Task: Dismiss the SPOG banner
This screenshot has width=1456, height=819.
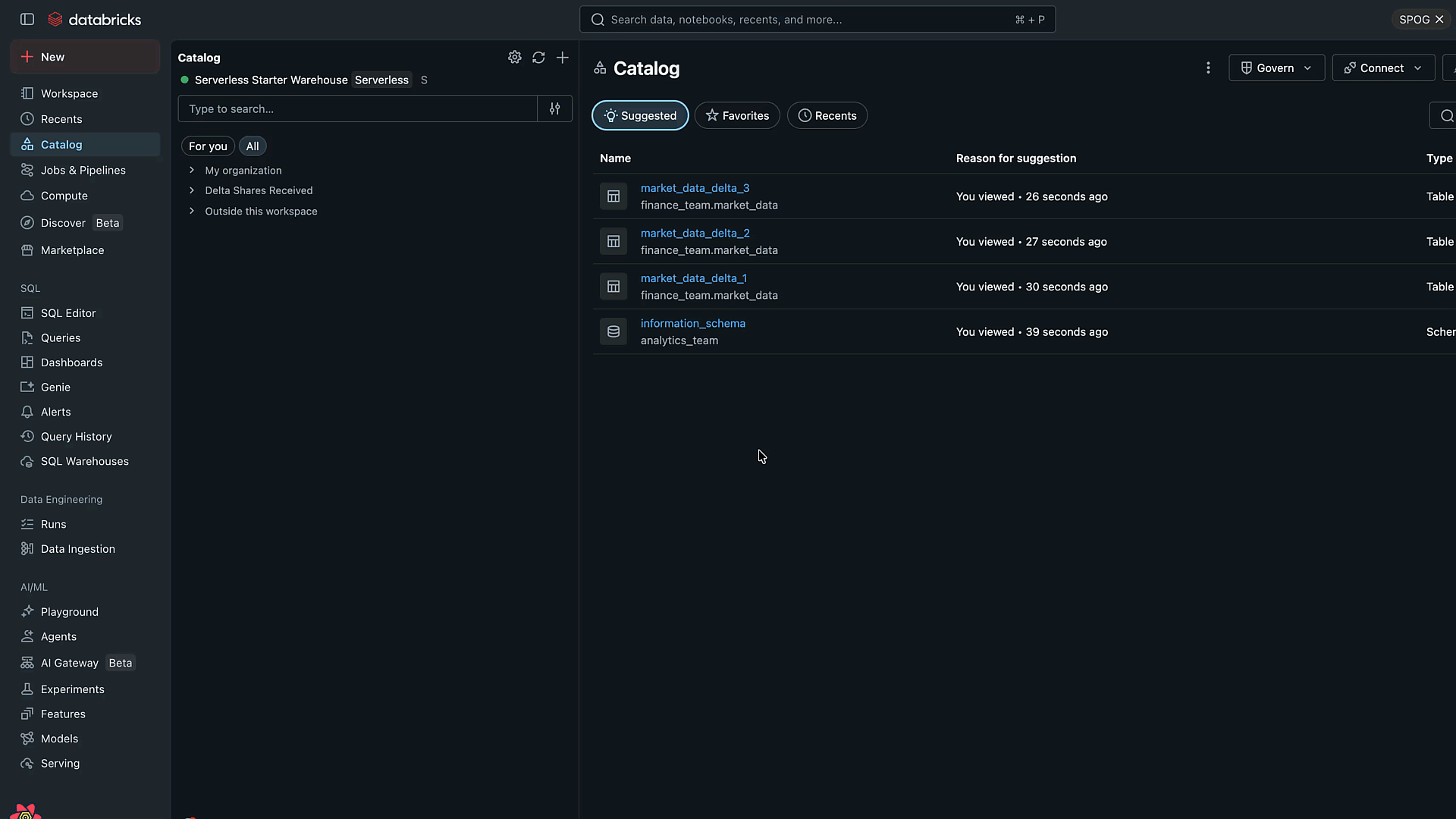Action: pyautogui.click(x=1440, y=19)
